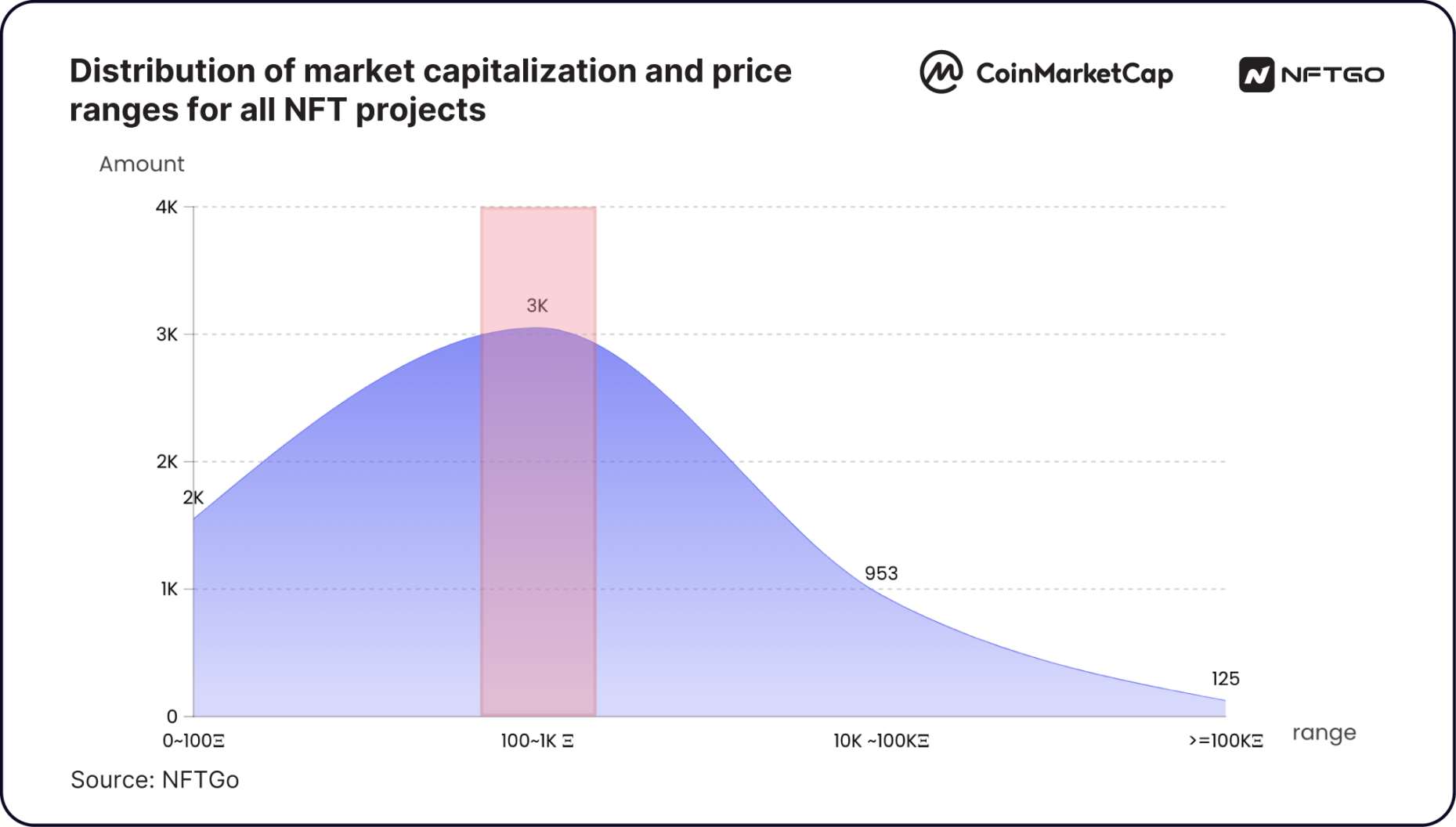Select the 100~1K Ξ range axis label
This screenshot has width=1456, height=827.
537,741
